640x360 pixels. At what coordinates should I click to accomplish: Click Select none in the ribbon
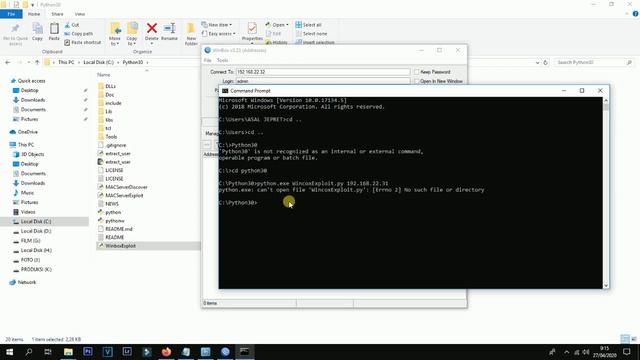click(311, 33)
